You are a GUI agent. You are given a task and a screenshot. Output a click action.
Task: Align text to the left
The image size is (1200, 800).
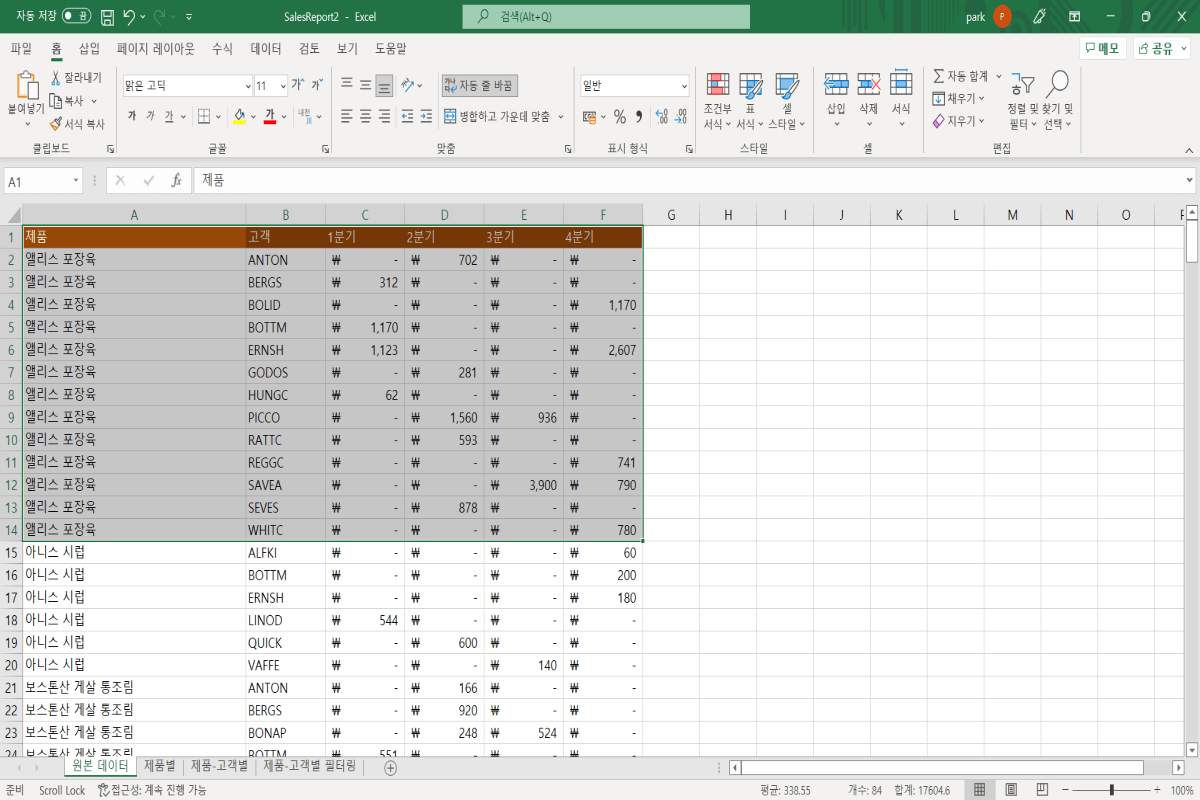pos(347,117)
